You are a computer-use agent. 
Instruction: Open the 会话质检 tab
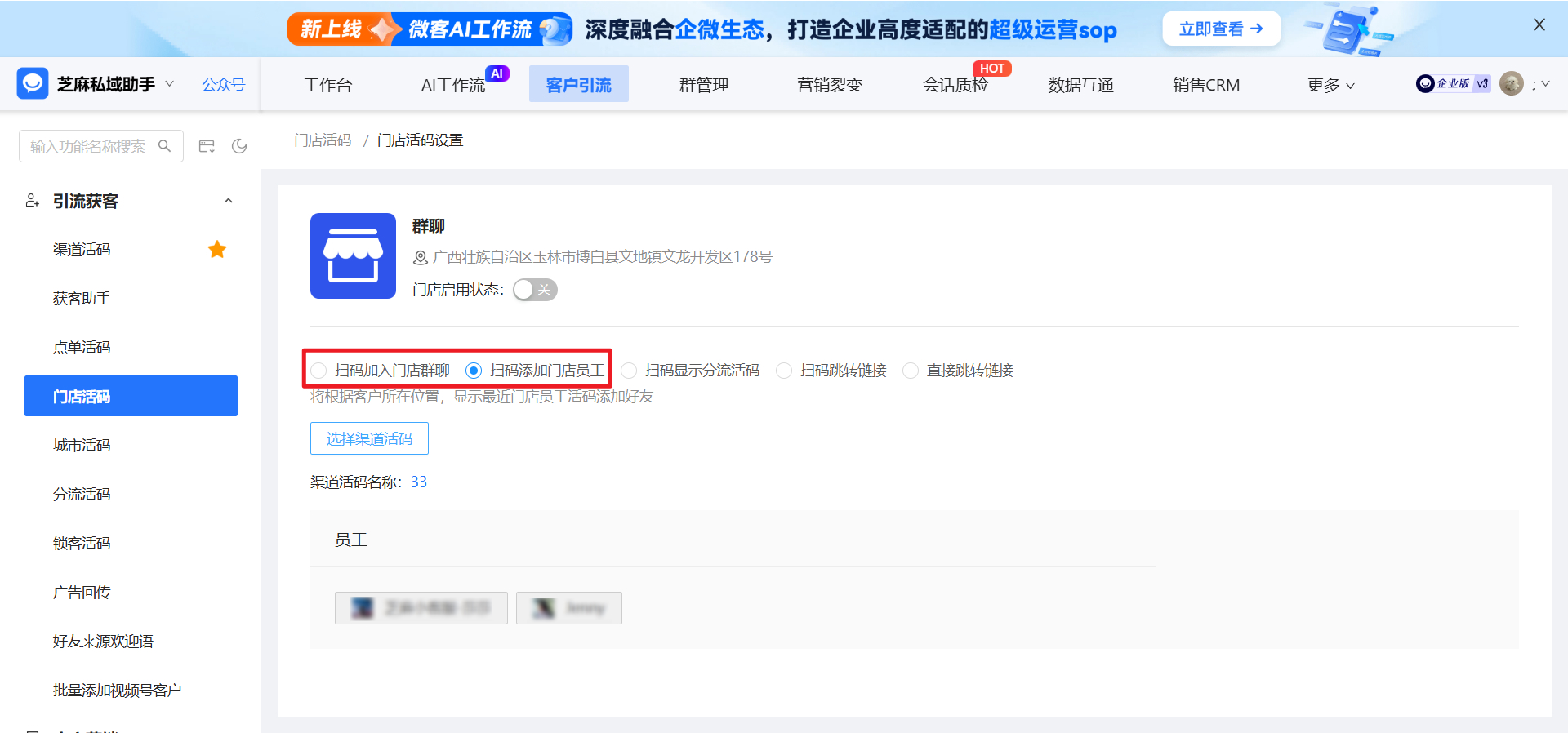[x=955, y=85]
